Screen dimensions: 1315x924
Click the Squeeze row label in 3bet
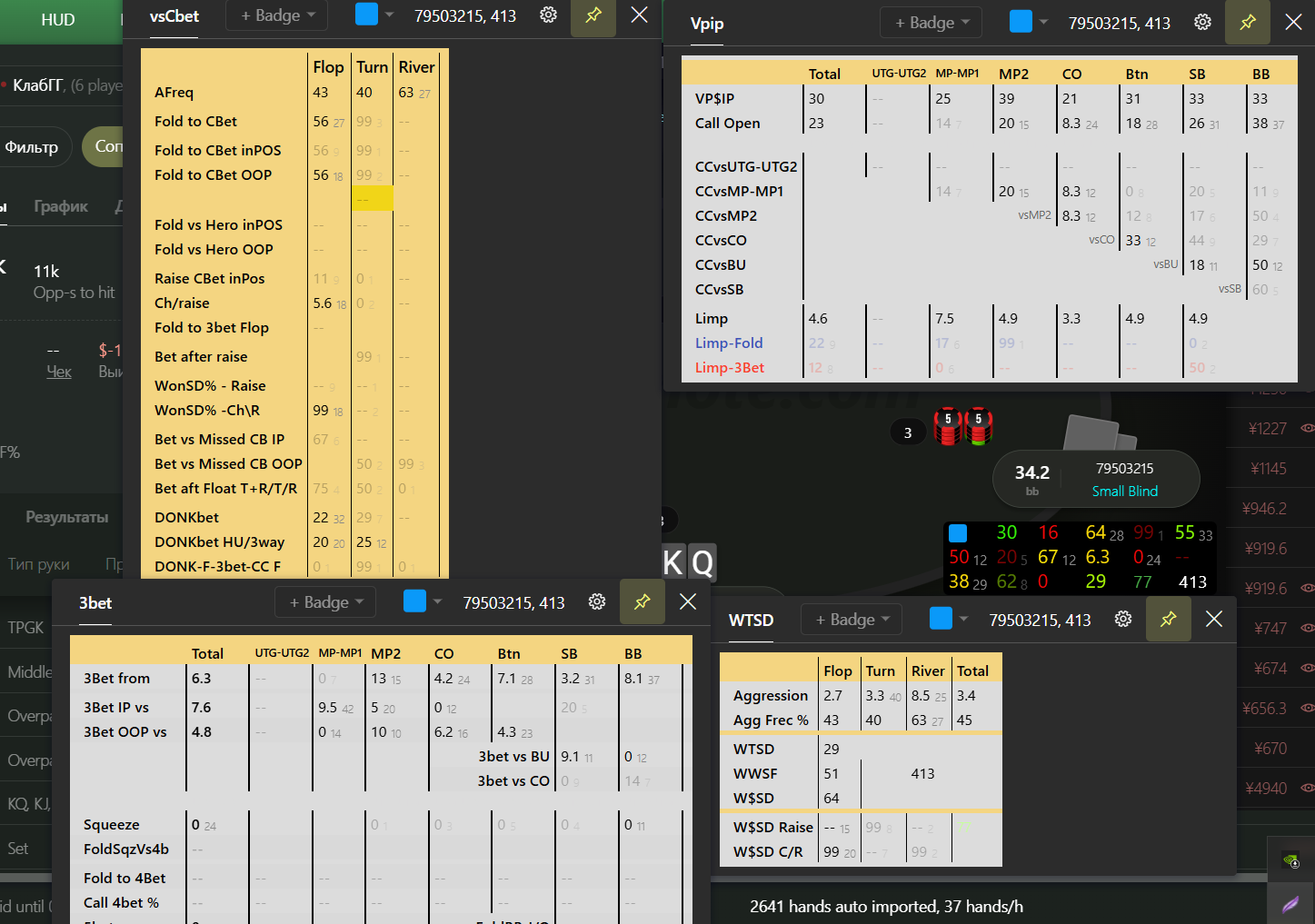[111, 824]
